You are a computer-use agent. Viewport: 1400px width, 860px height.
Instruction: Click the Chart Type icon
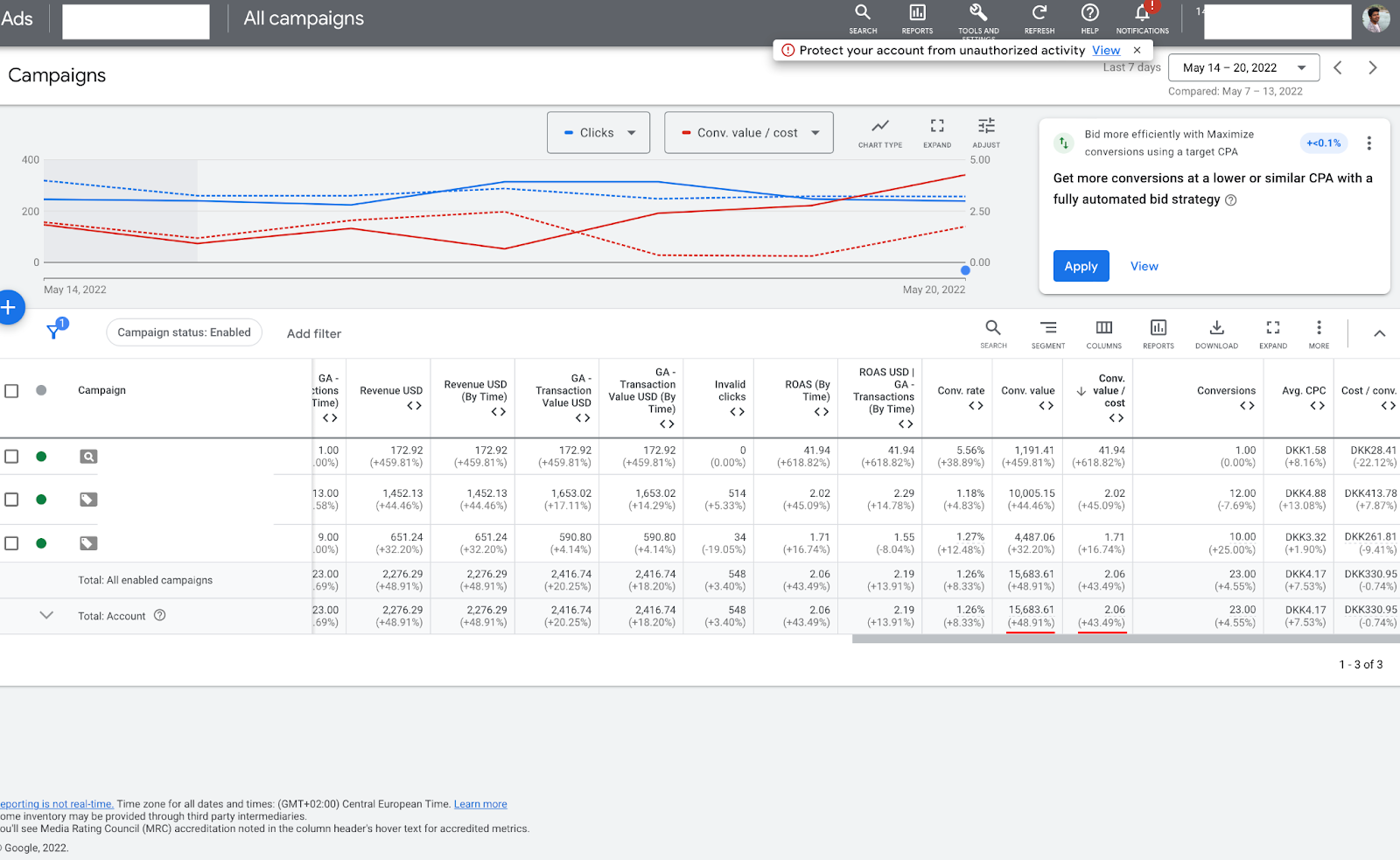(x=880, y=126)
